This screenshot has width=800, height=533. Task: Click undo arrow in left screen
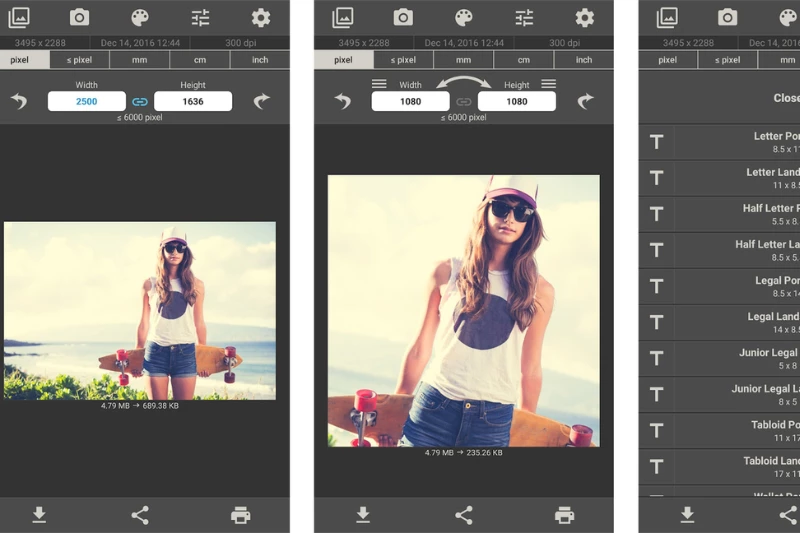tap(19, 101)
